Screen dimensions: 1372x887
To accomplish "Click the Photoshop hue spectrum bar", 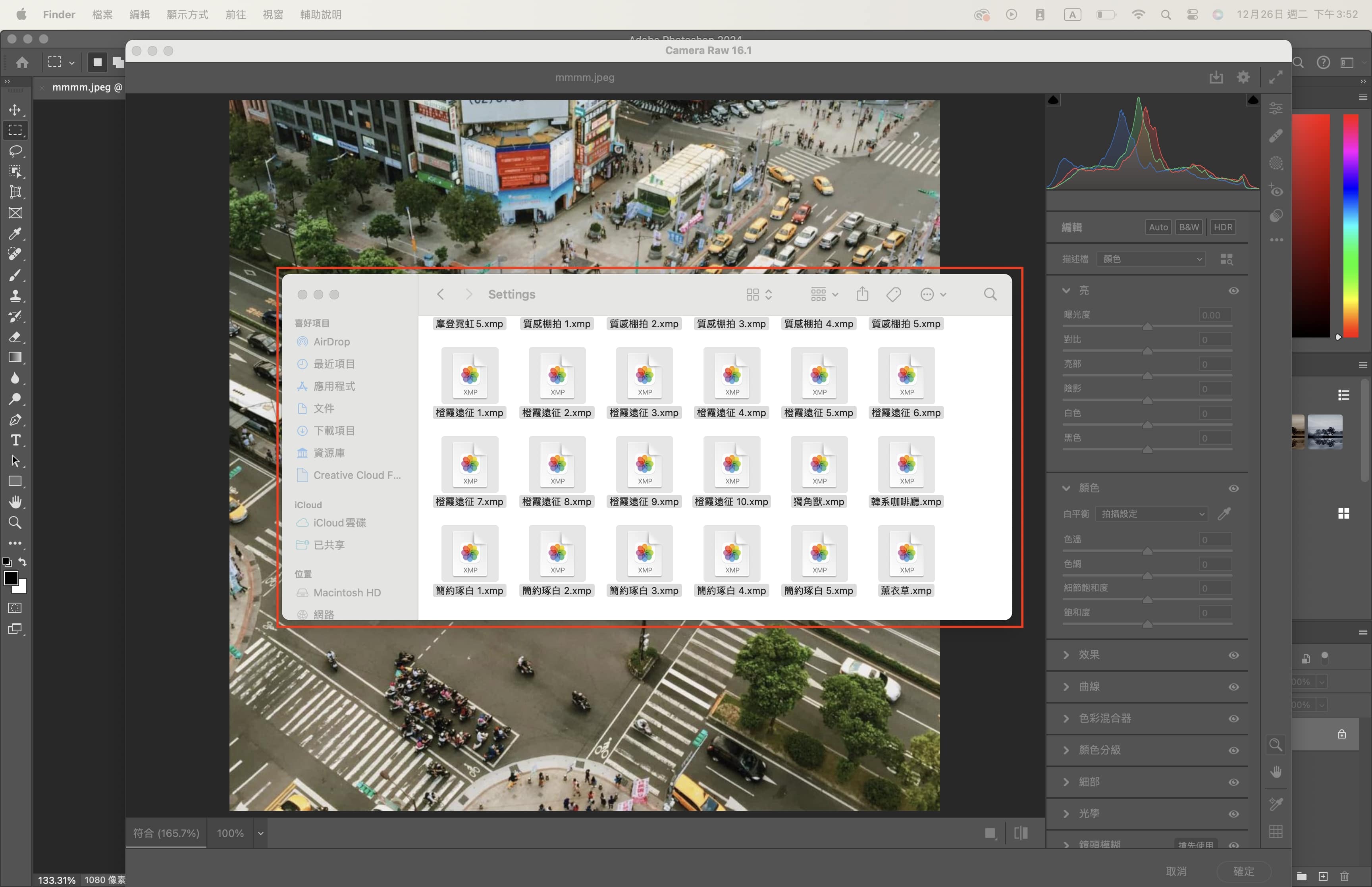I will coord(1351,225).
